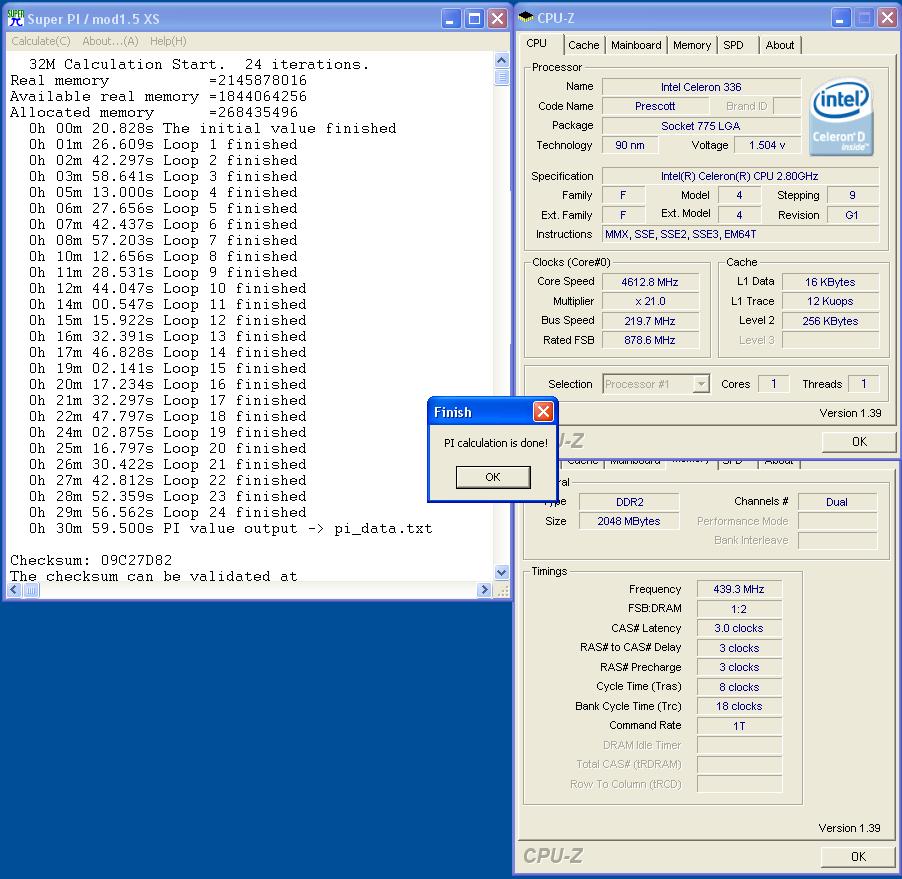Click the Command Rate value '1T'
This screenshot has height=879, width=902.
pos(739,726)
